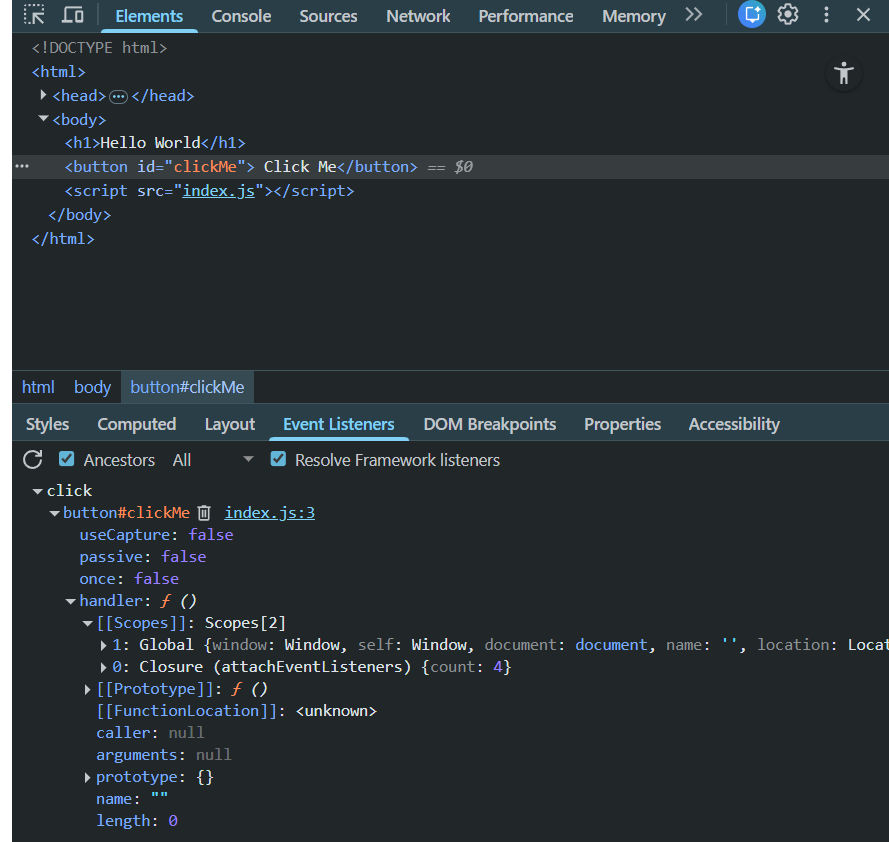Open more DevTools tabs chevron
Image resolution: width=889 pixels, height=842 pixels.
click(x=693, y=15)
